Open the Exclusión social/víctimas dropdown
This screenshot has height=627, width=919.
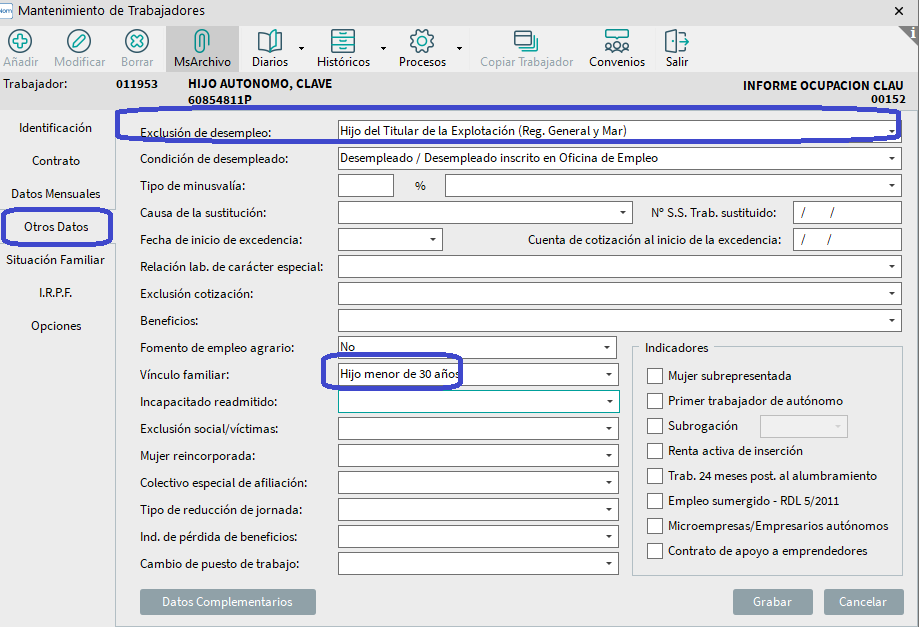click(478, 428)
